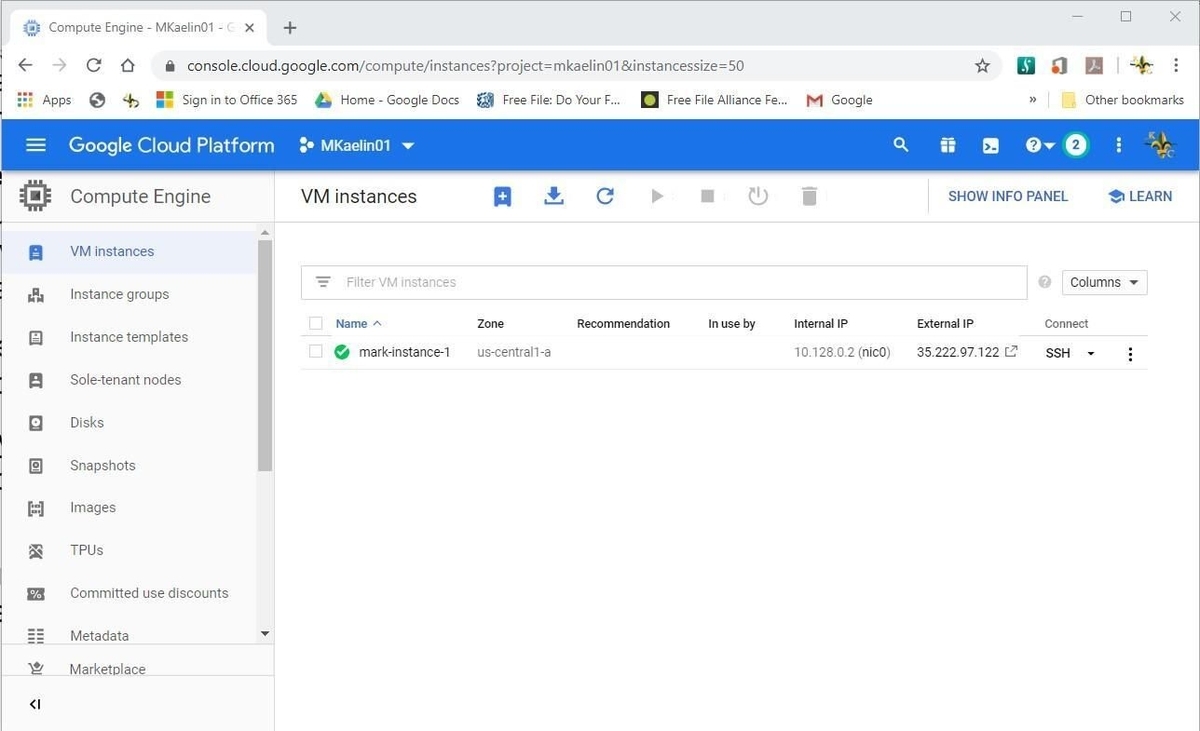The height and width of the screenshot is (731, 1200).
Task: Click SHOW INFO PANEL button
Action: click(1008, 197)
